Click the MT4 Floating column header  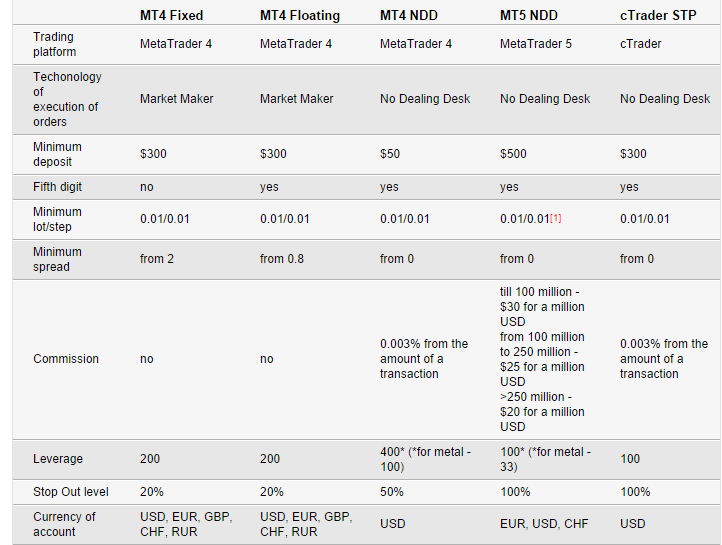point(299,16)
